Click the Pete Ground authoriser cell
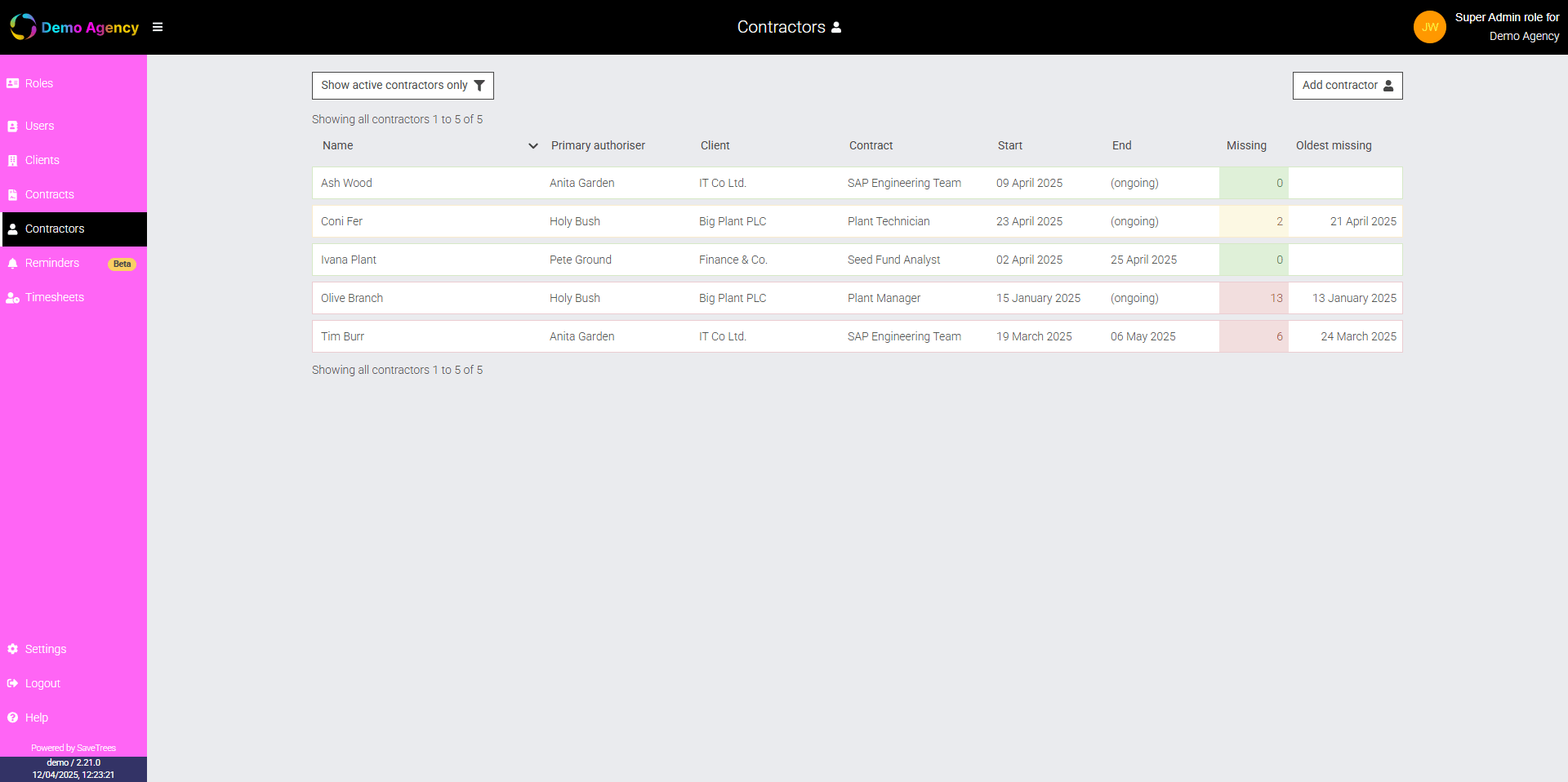The height and width of the screenshot is (782, 1568). pos(581,260)
